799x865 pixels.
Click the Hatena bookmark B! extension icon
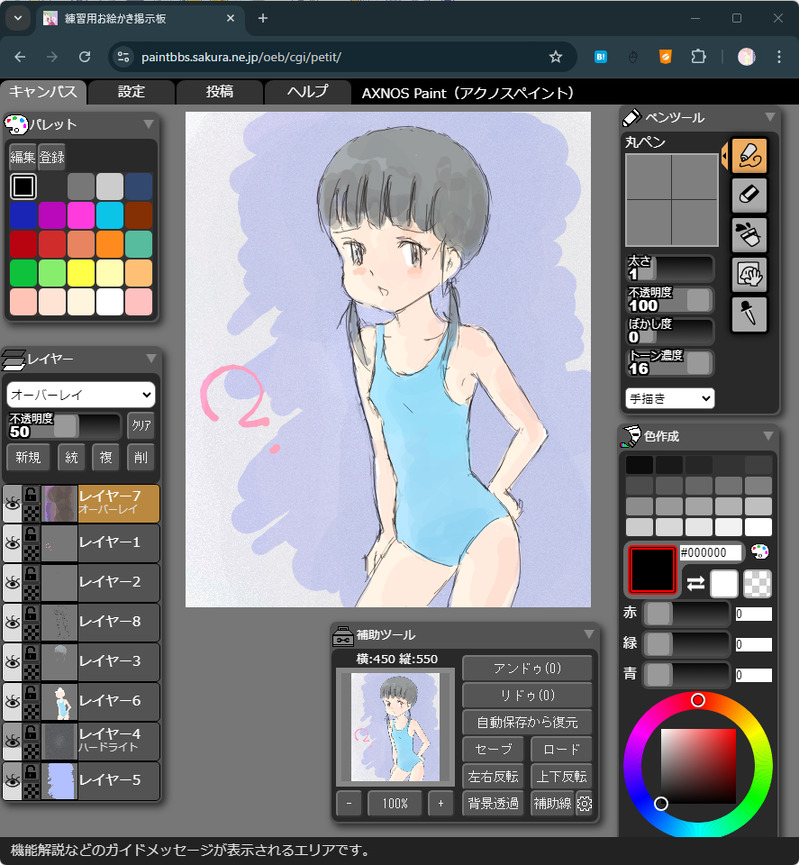(x=600, y=57)
